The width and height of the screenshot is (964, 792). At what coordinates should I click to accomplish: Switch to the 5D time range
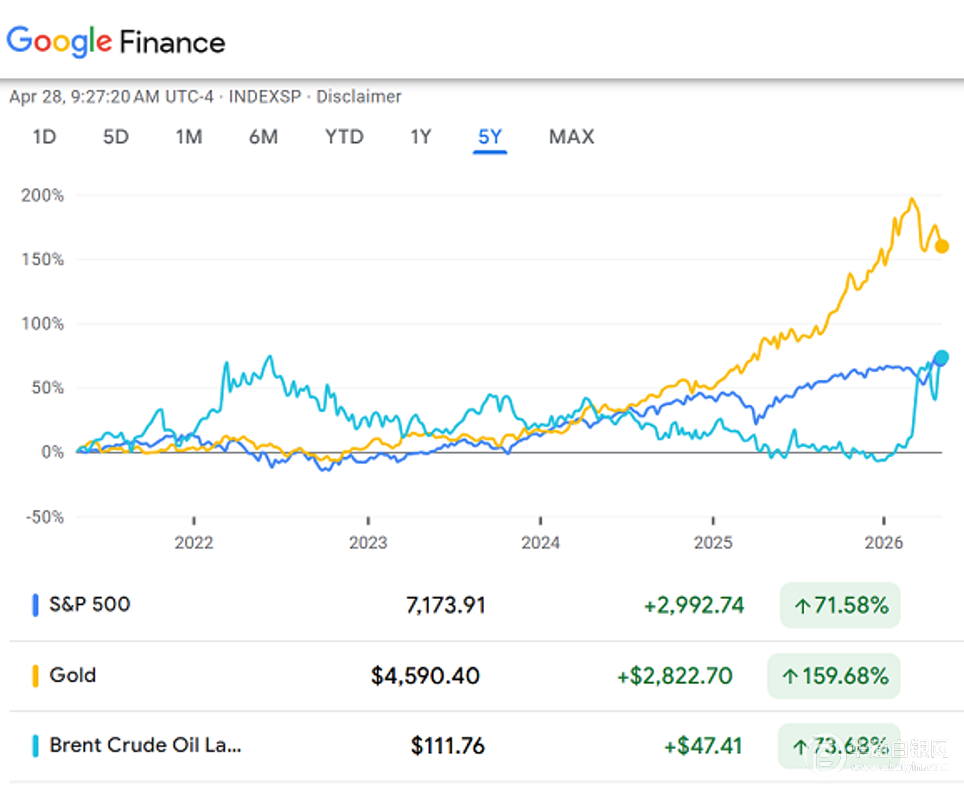click(116, 137)
